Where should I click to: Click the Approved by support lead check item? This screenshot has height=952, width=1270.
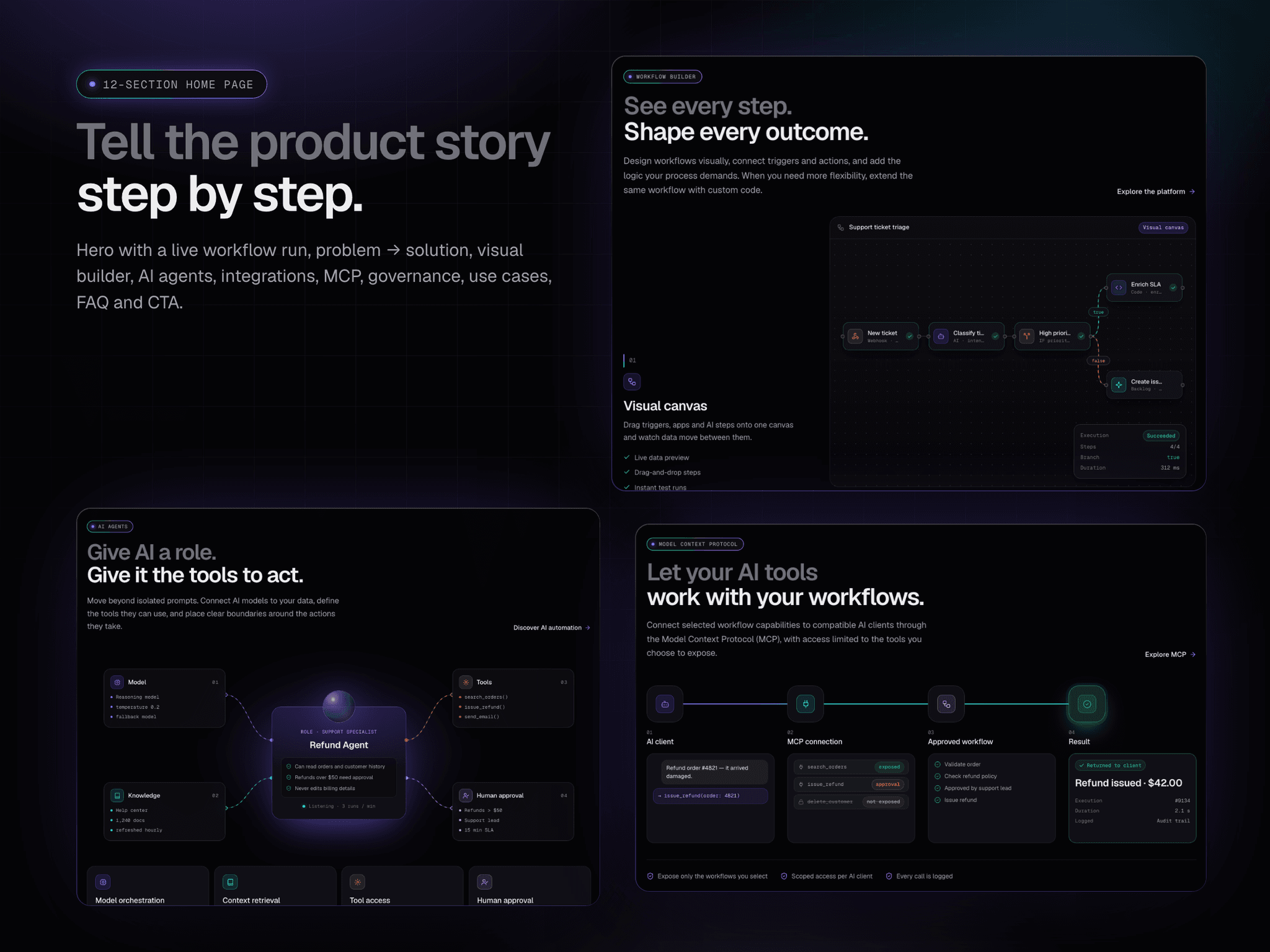pyautogui.click(x=973, y=788)
